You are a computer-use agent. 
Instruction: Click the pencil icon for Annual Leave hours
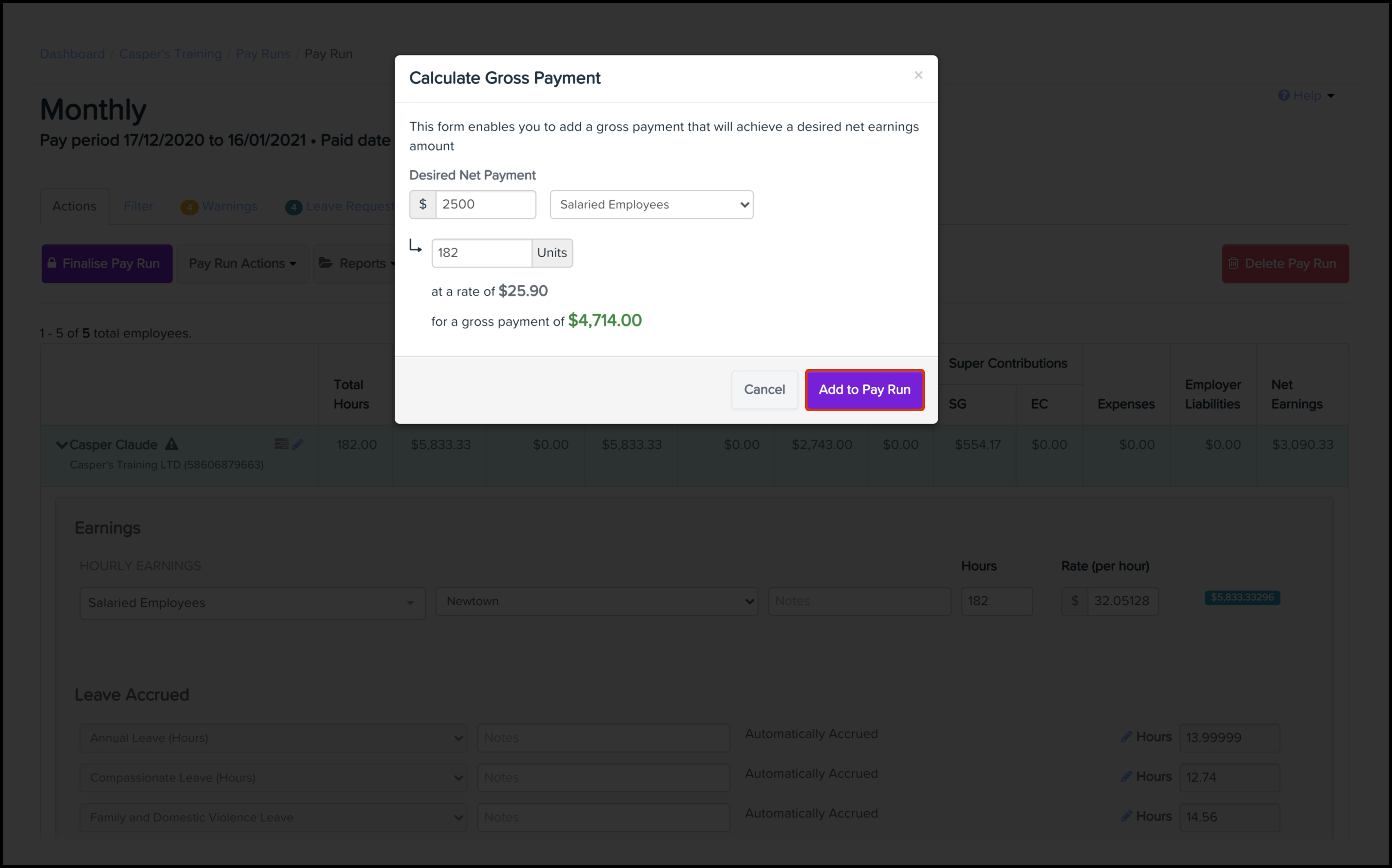(x=1126, y=737)
